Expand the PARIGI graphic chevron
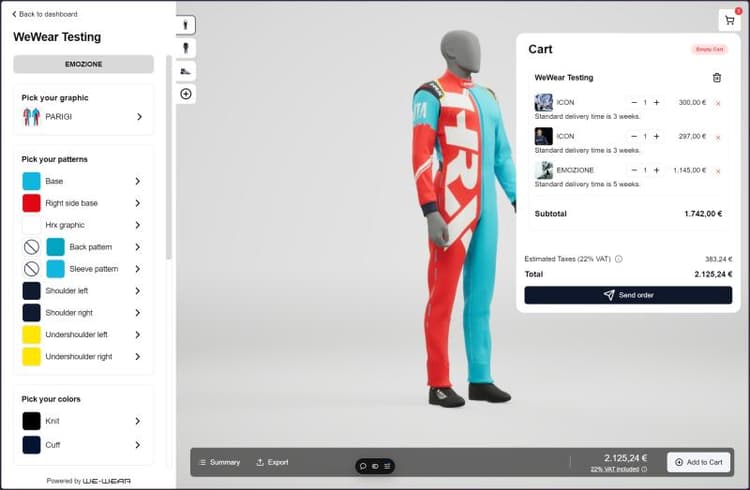 139,117
